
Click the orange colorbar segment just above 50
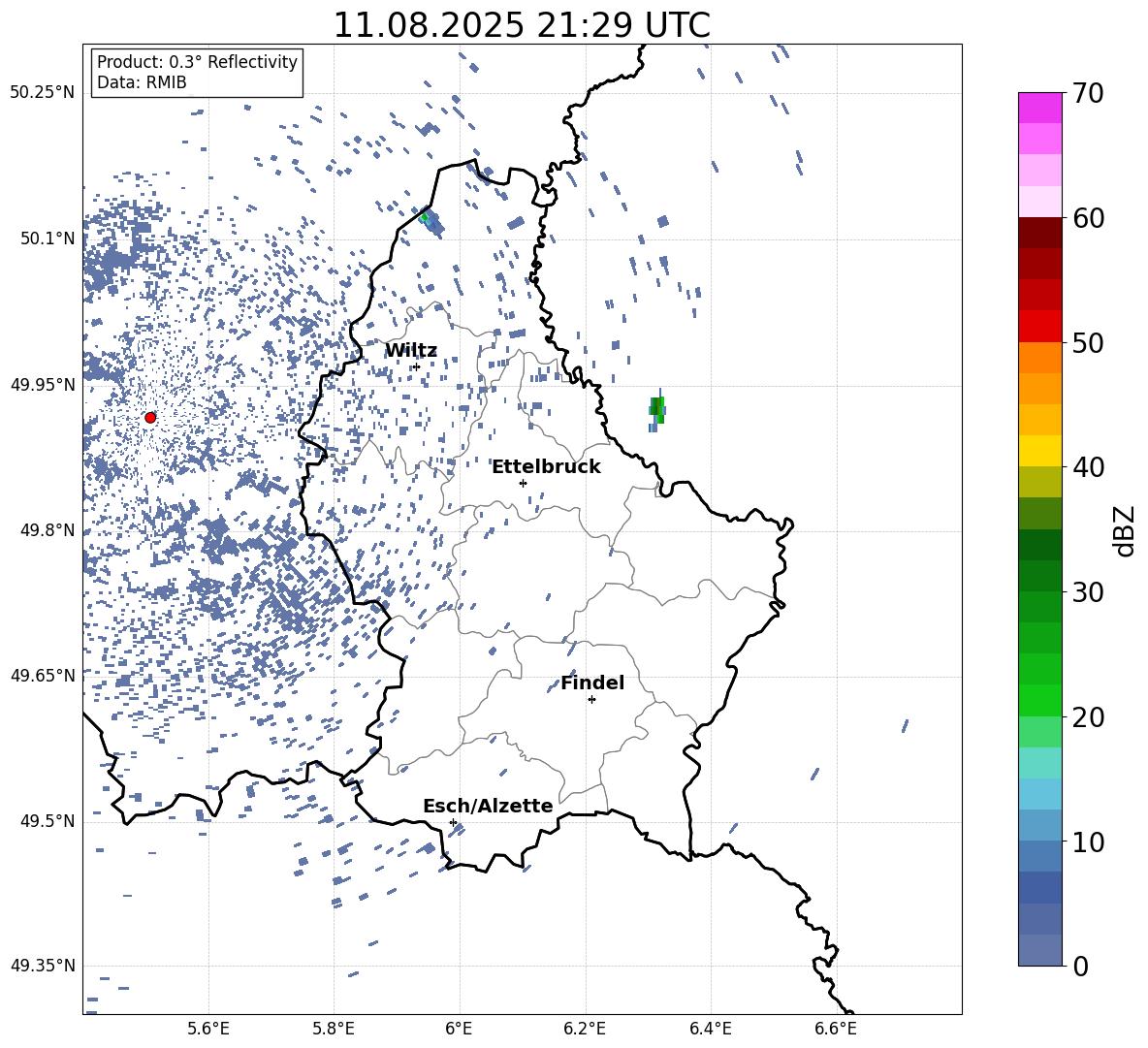click(1040, 358)
